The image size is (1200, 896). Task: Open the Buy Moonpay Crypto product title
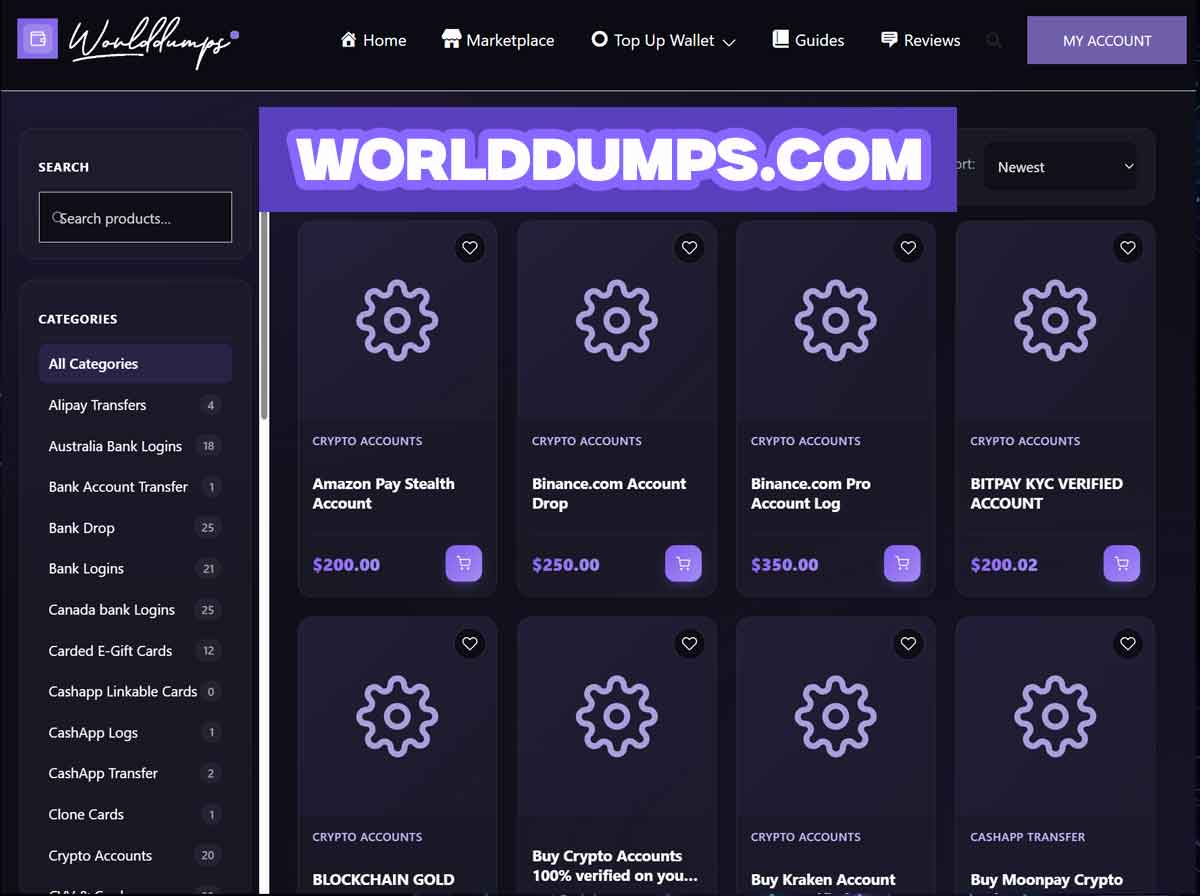[x=1046, y=881]
